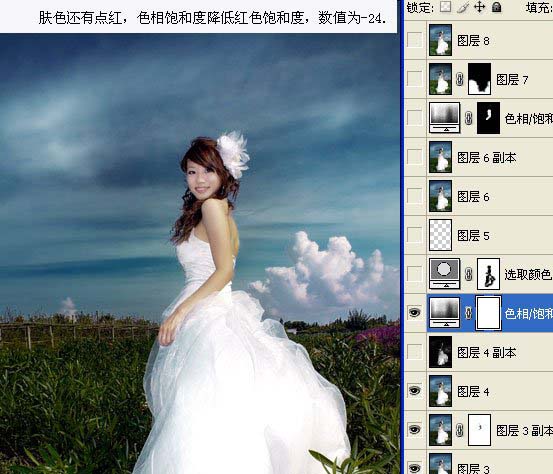The width and height of the screenshot is (553, 474).
Task: Click the lock transparent pixels icon
Action: [x=446, y=7]
